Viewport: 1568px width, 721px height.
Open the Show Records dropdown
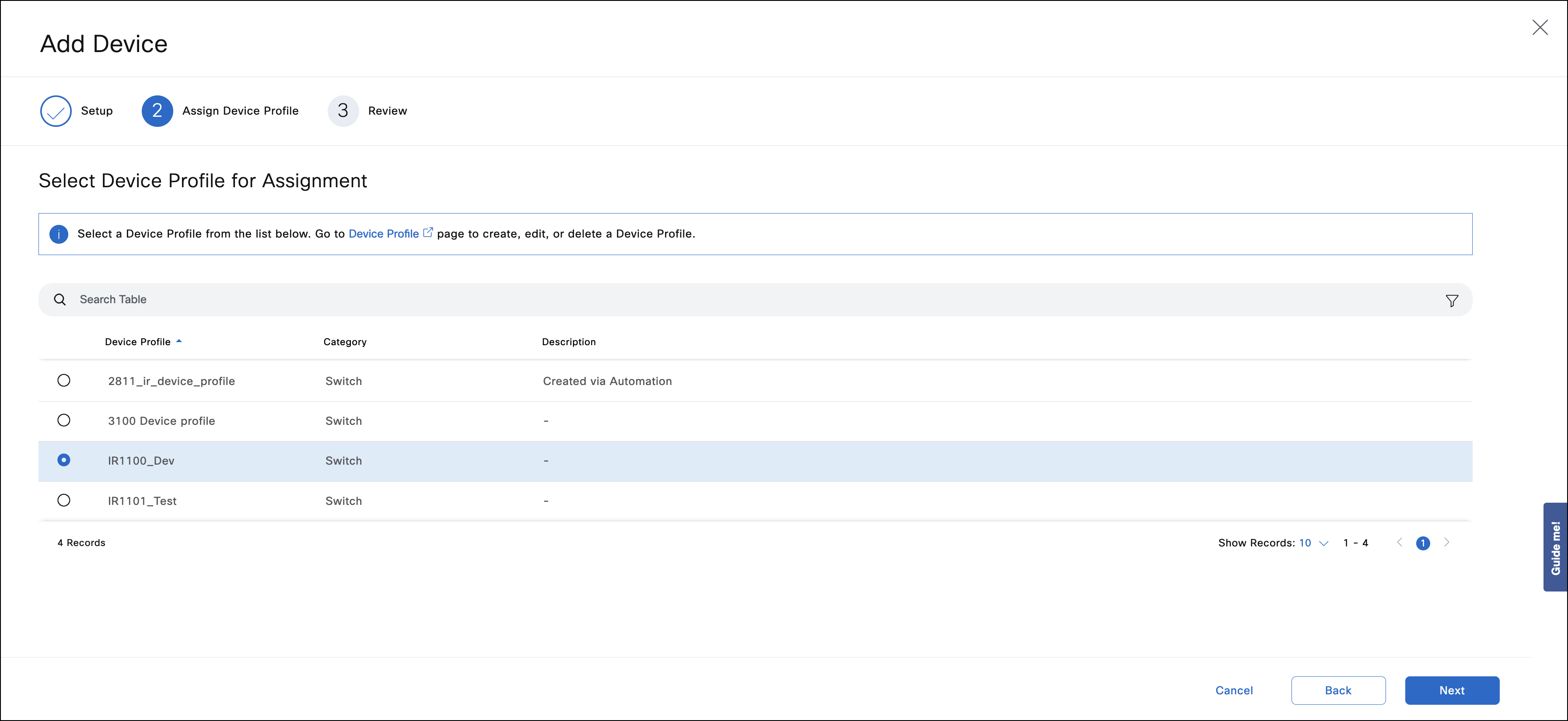coord(1312,542)
